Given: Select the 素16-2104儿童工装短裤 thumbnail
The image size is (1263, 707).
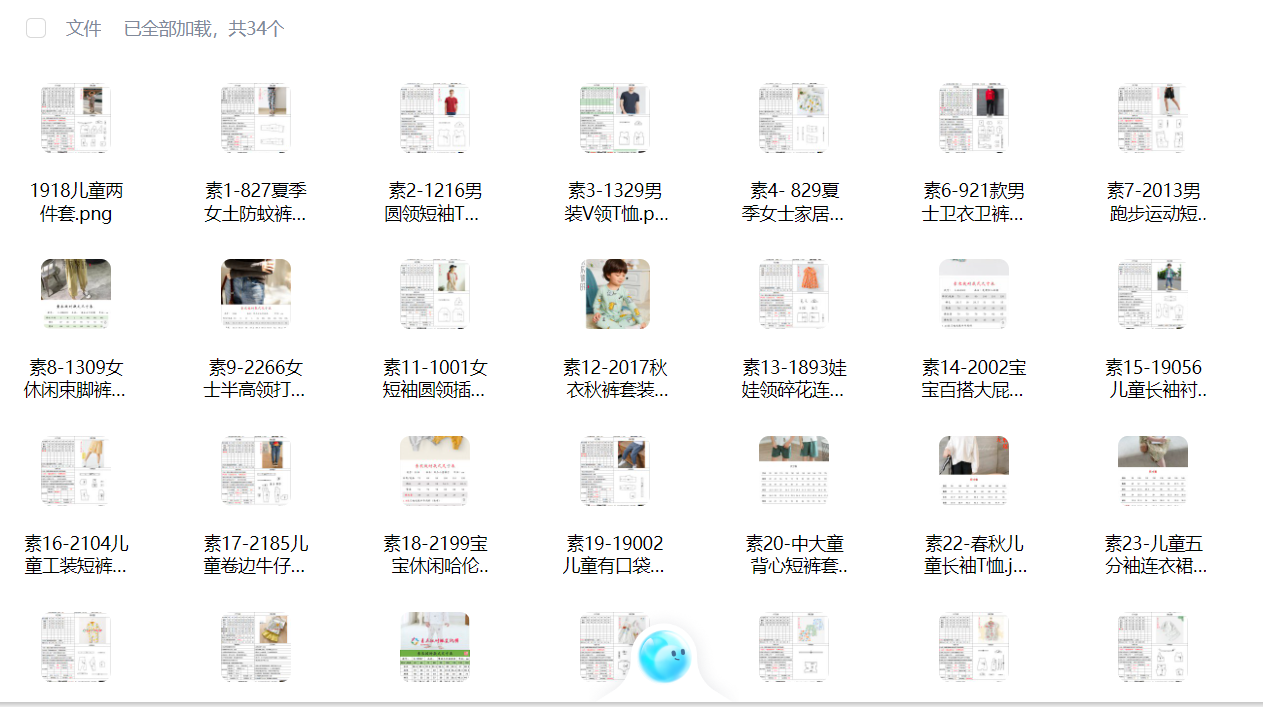Looking at the screenshot, I should pyautogui.click(x=76, y=471).
